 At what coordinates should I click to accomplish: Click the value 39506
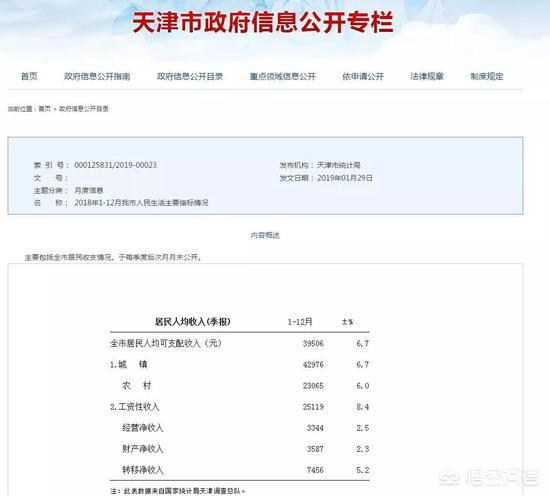[x=313, y=343]
